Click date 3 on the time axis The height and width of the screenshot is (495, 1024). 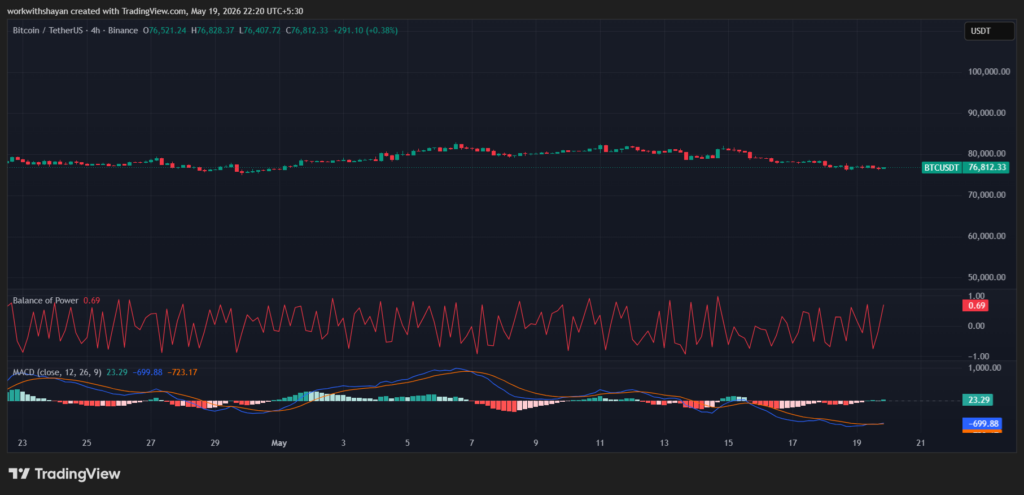(344, 443)
